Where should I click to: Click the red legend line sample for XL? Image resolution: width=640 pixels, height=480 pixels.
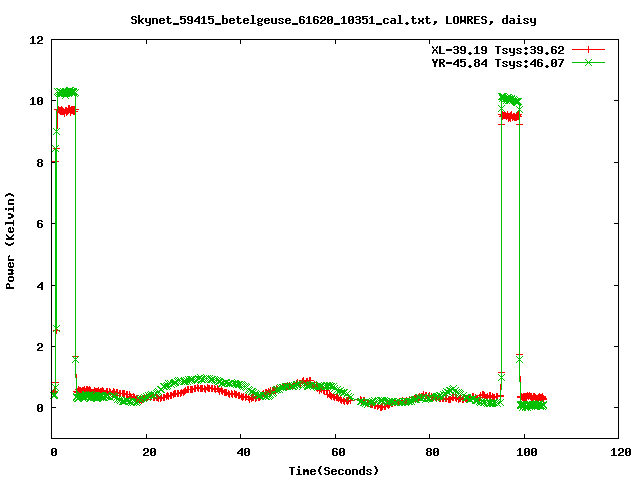pyautogui.click(x=588, y=50)
